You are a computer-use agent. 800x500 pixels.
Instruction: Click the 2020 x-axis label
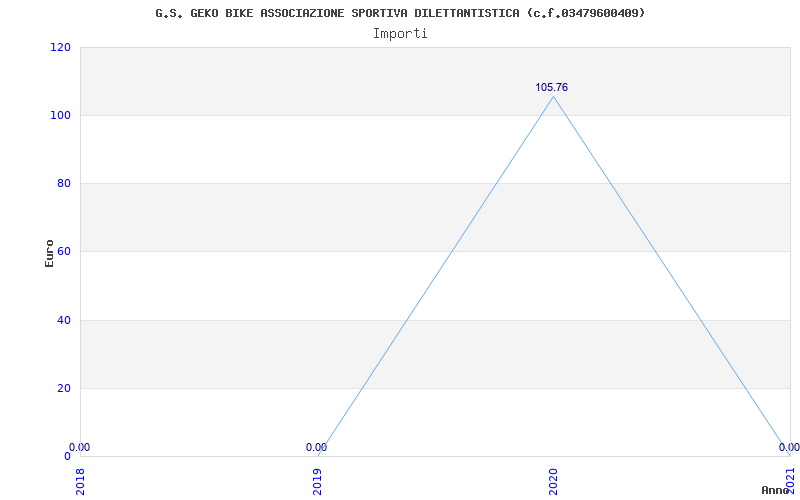(554, 482)
